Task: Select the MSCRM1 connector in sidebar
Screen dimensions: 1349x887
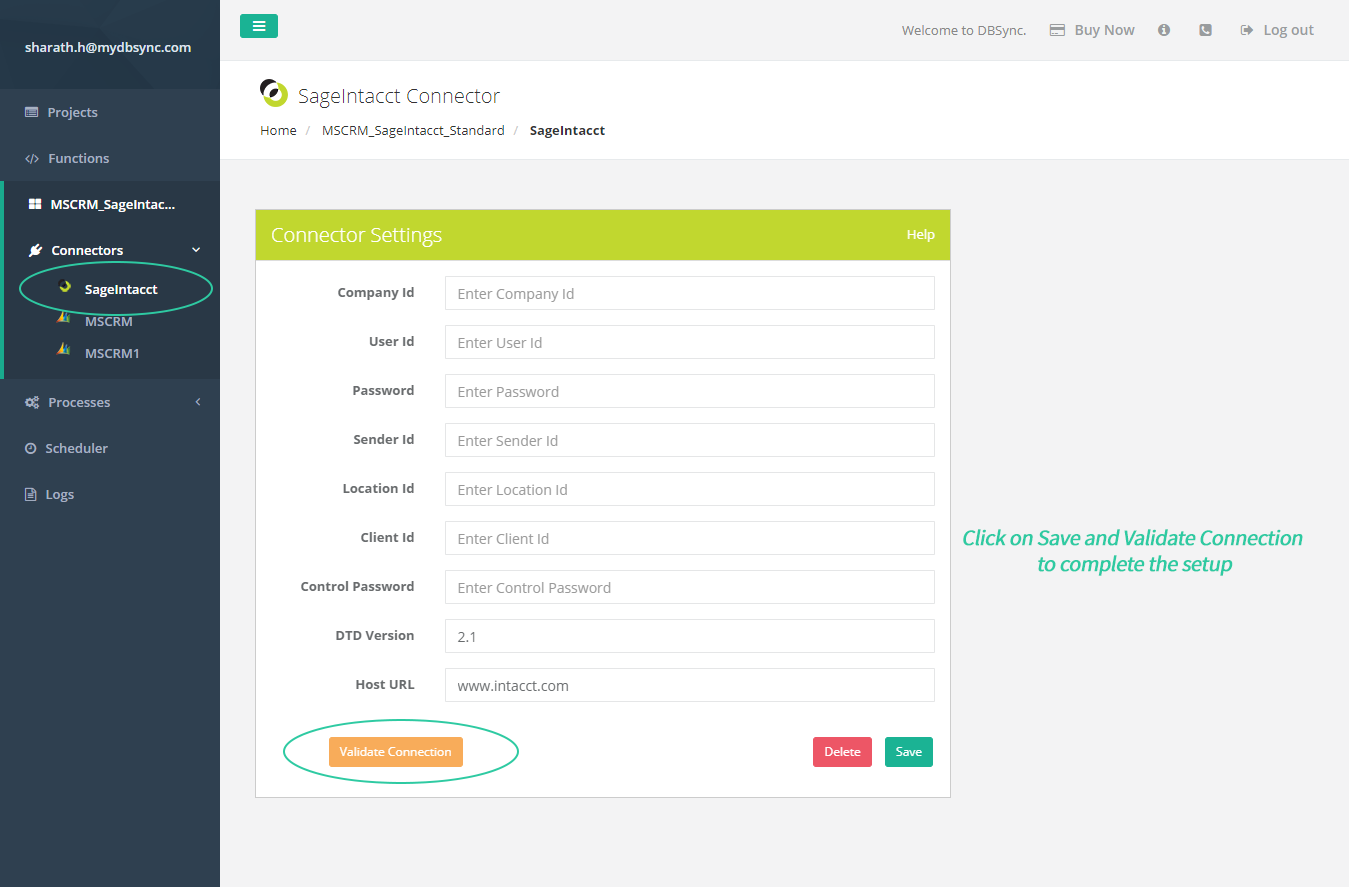Action: pos(111,353)
